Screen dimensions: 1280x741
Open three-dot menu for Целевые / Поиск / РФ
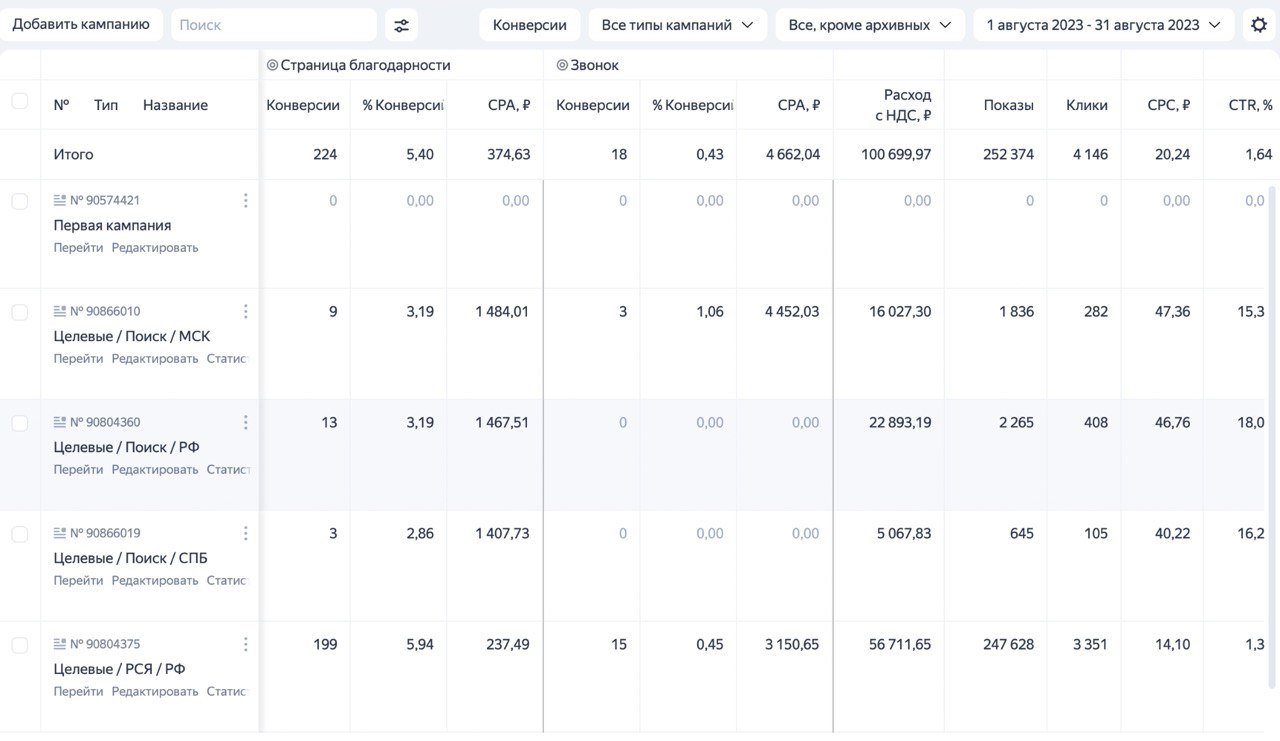tap(245, 423)
